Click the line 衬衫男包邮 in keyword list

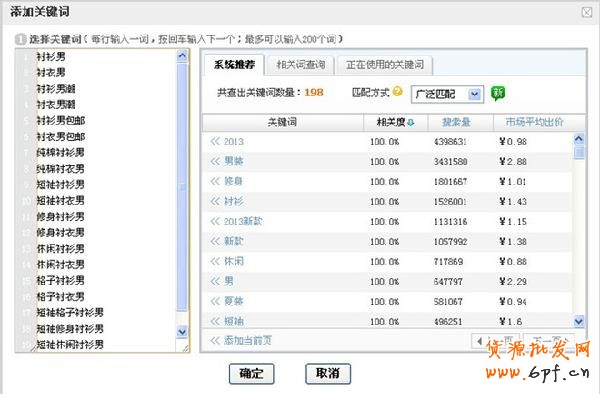(60, 120)
